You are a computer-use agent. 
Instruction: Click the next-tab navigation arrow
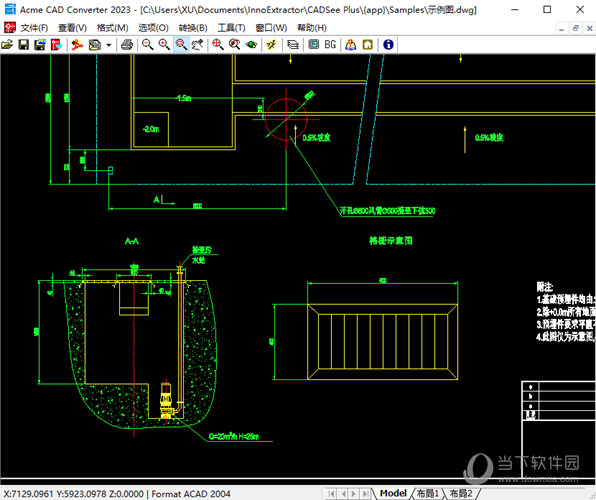pyautogui.click(x=354, y=494)
